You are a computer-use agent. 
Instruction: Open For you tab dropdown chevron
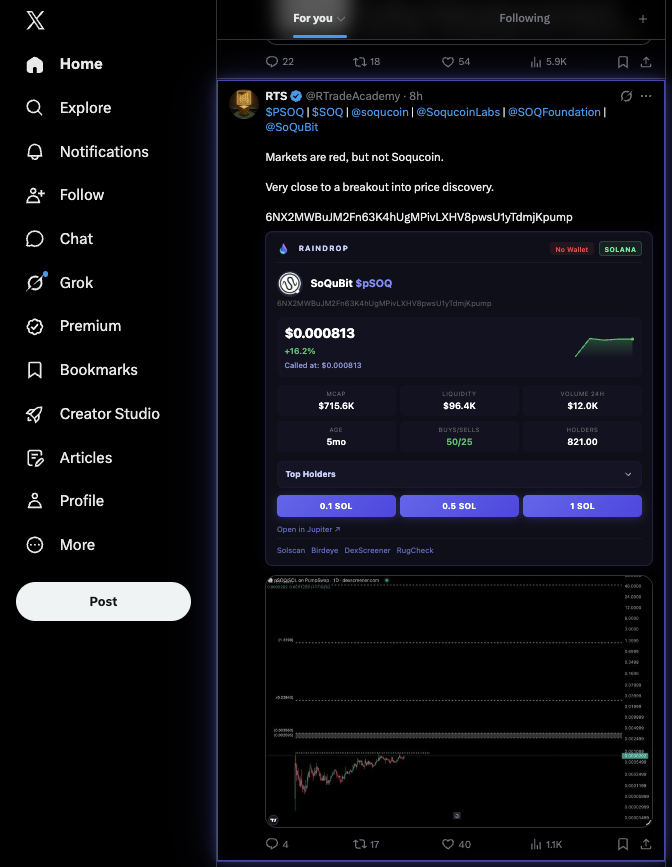[341, 19]
